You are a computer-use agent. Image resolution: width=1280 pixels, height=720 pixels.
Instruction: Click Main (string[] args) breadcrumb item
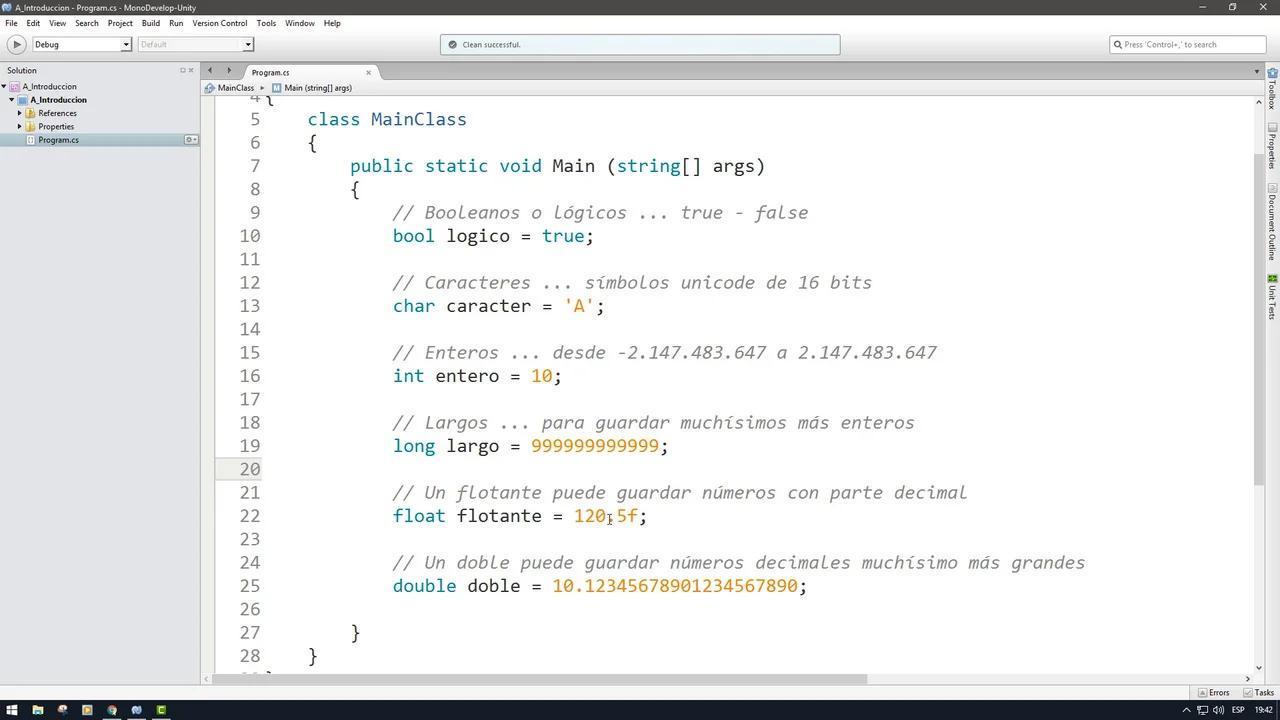click(x=317, y=88)
